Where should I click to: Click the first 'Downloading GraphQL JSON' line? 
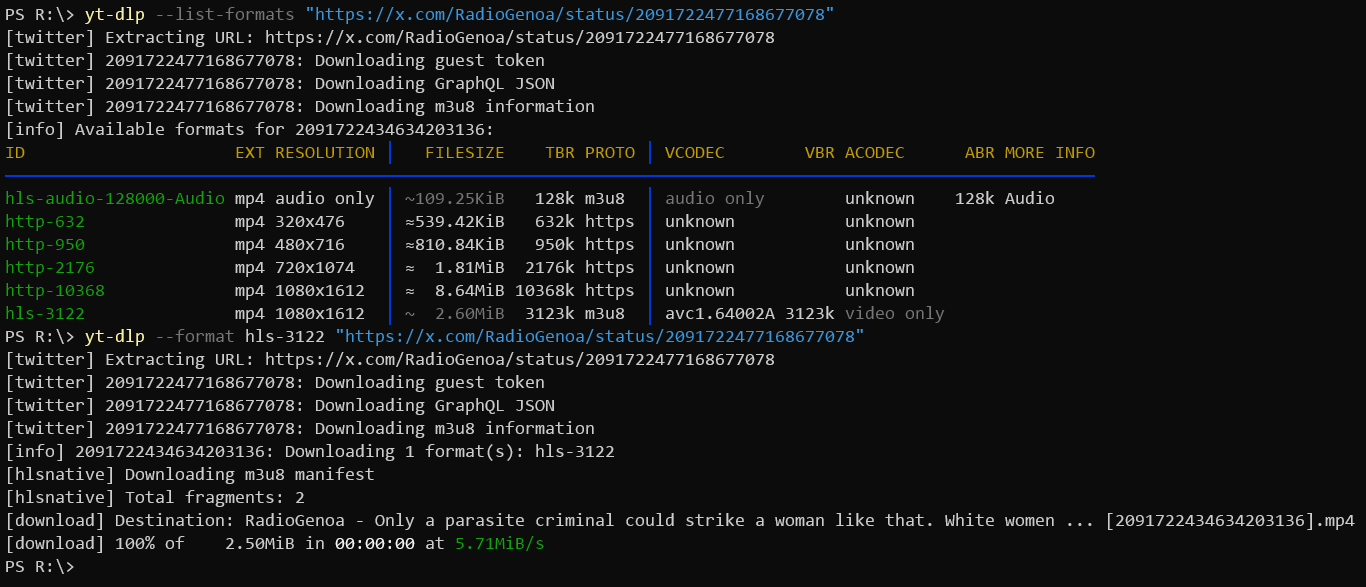click(x=280, y=83)
